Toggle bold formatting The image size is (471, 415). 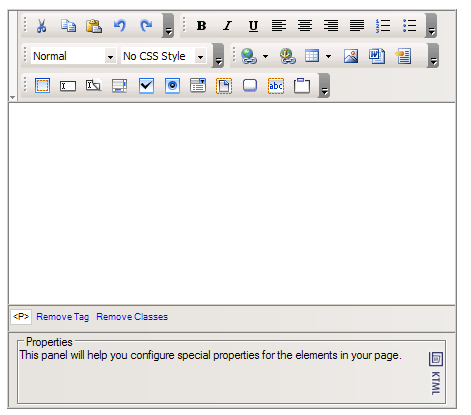coord(201,26)
